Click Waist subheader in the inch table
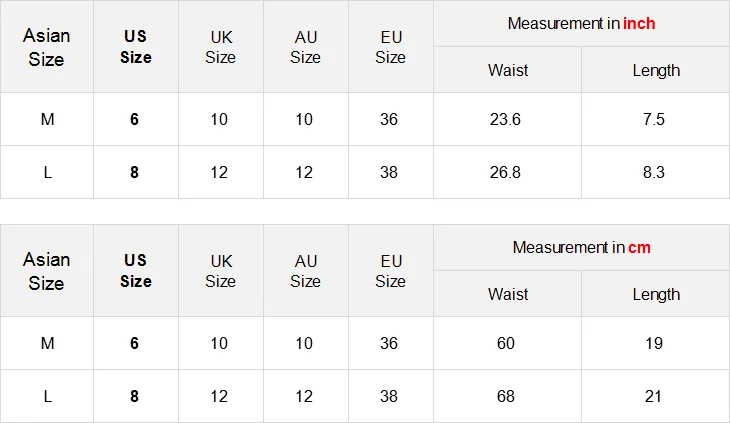Viewport: 730px width, 423px height. (x=508, y=70)
